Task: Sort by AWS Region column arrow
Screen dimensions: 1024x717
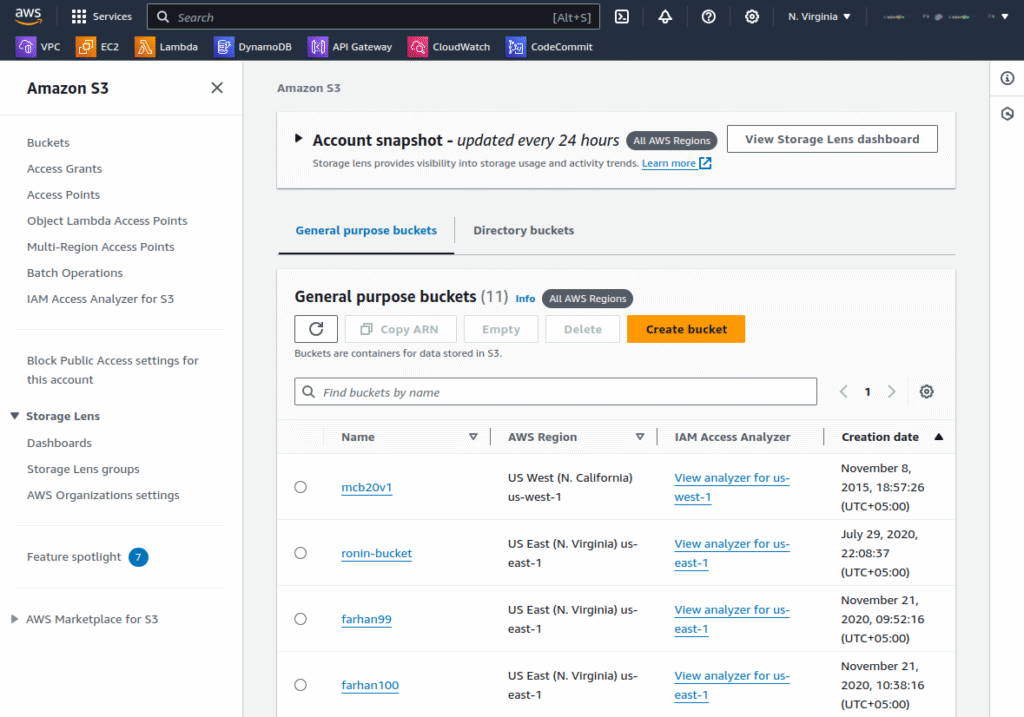Action: [x=640, y=437]
